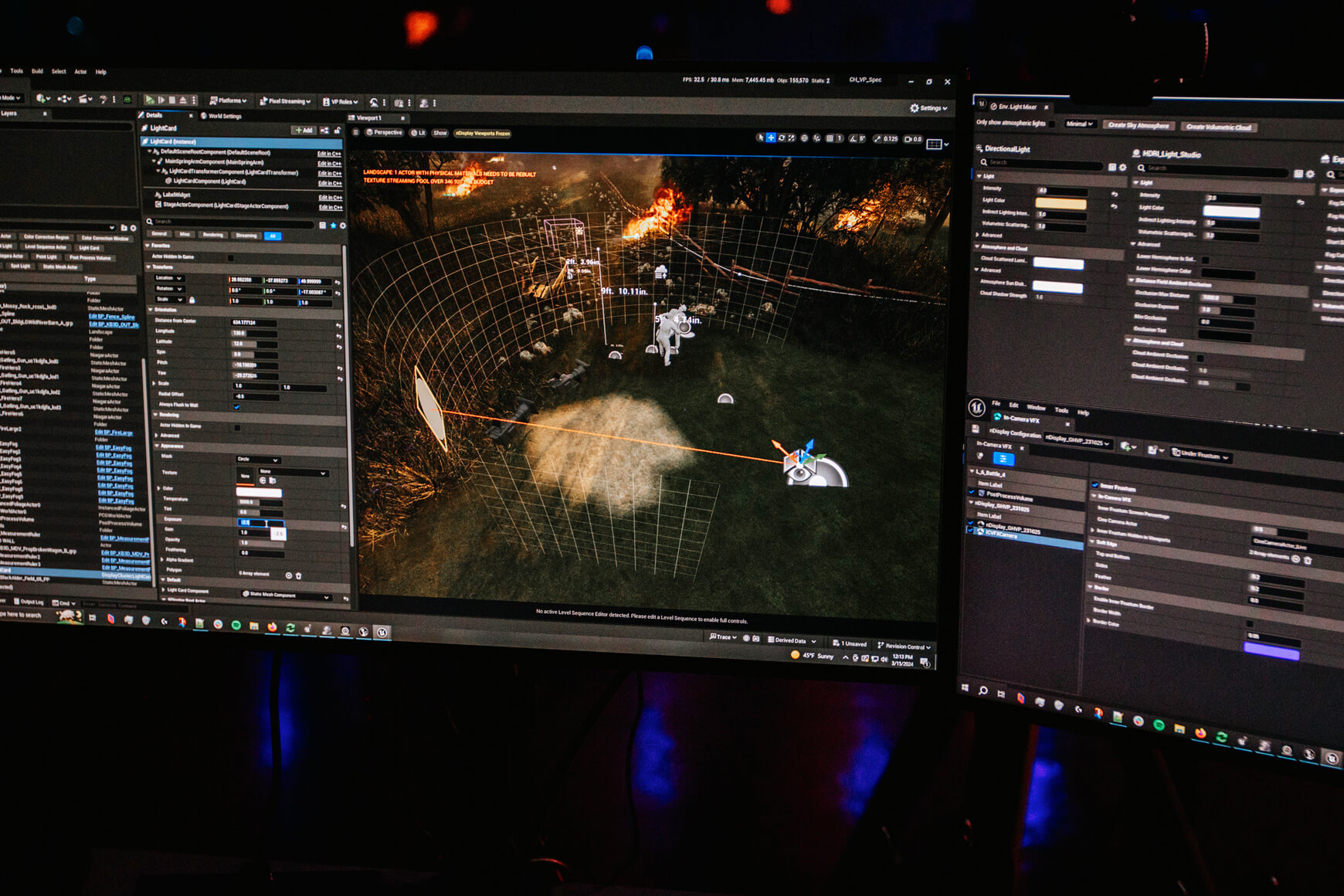Screen dimensions: 1344x896
Task: Switch to the World Settings tab
Action: [x=222, y=116]
